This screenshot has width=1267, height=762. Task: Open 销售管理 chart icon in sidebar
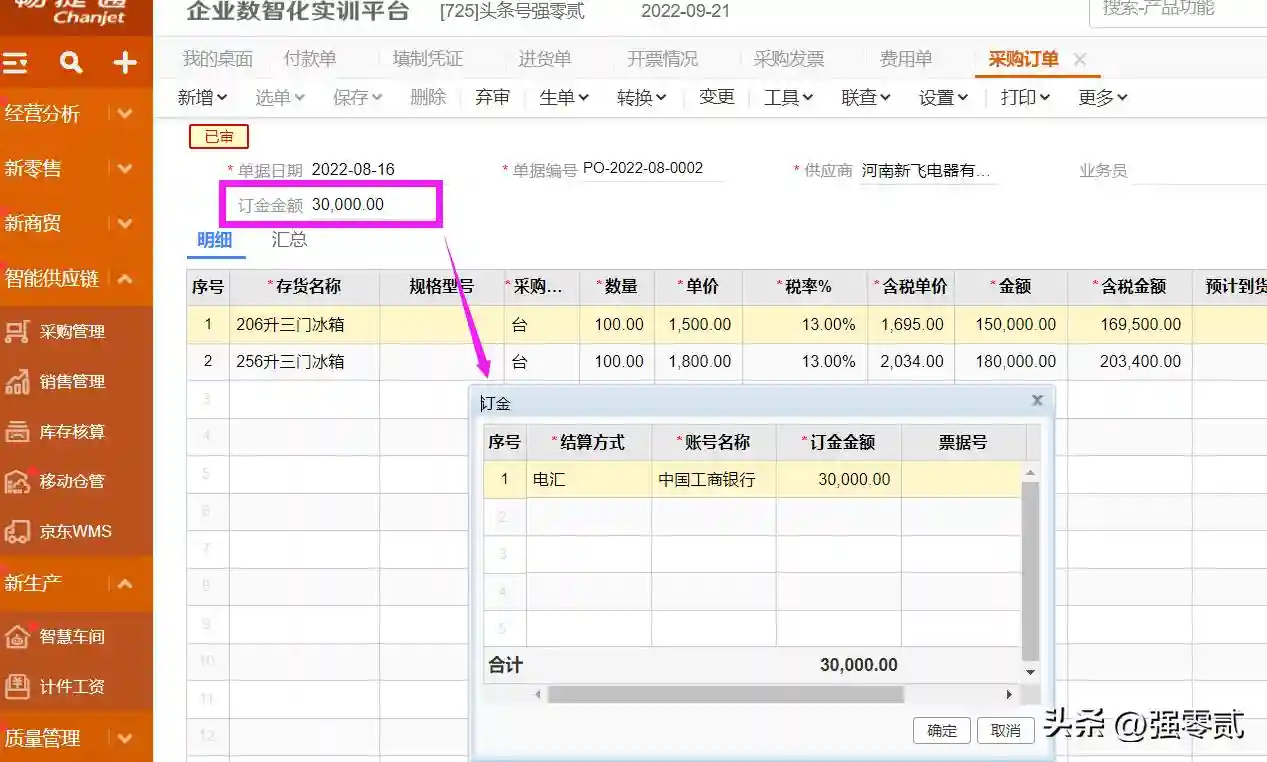pyautogui.click(x=17, y=382)
